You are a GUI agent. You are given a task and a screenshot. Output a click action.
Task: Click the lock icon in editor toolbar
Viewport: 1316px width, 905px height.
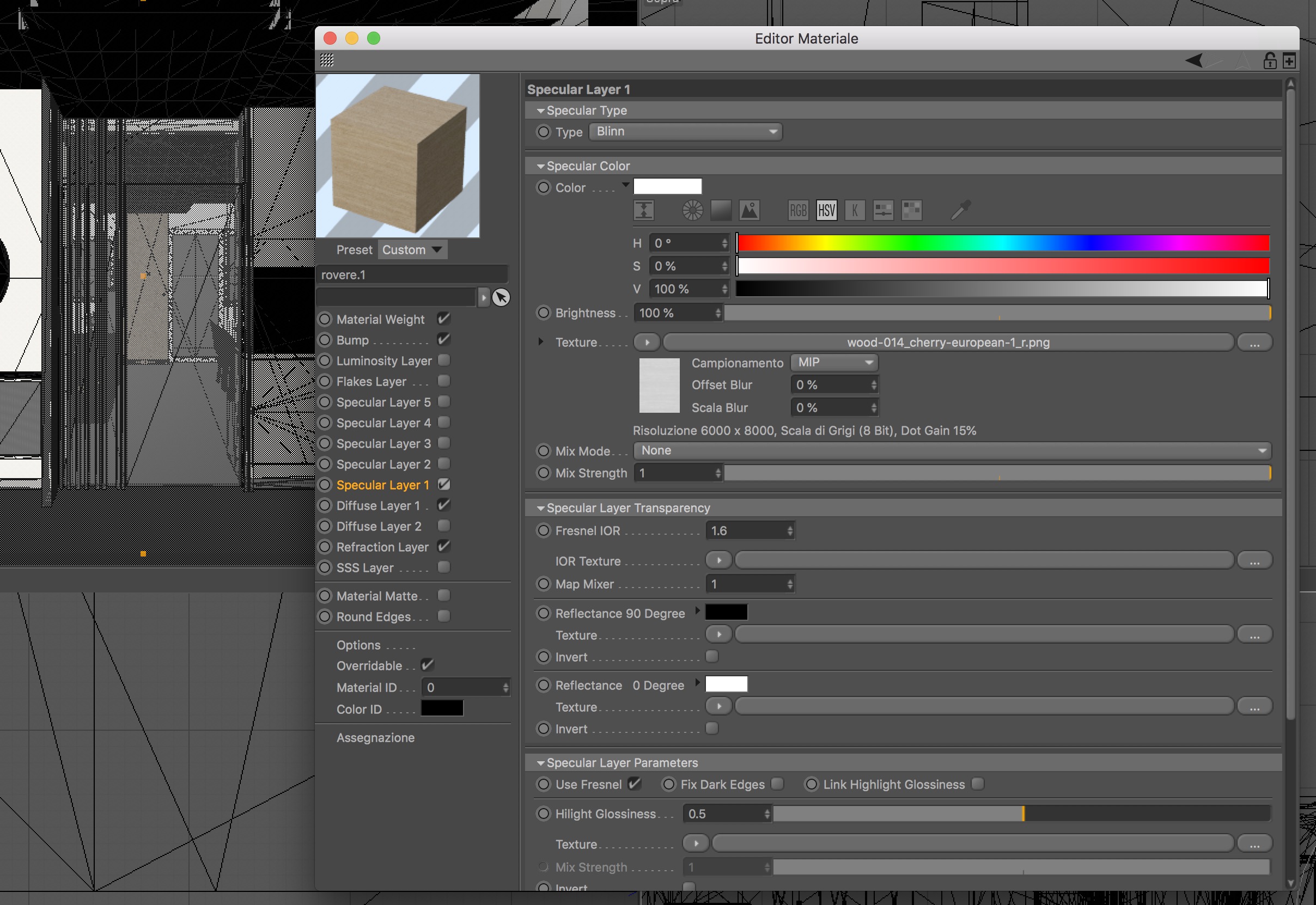1270,60
